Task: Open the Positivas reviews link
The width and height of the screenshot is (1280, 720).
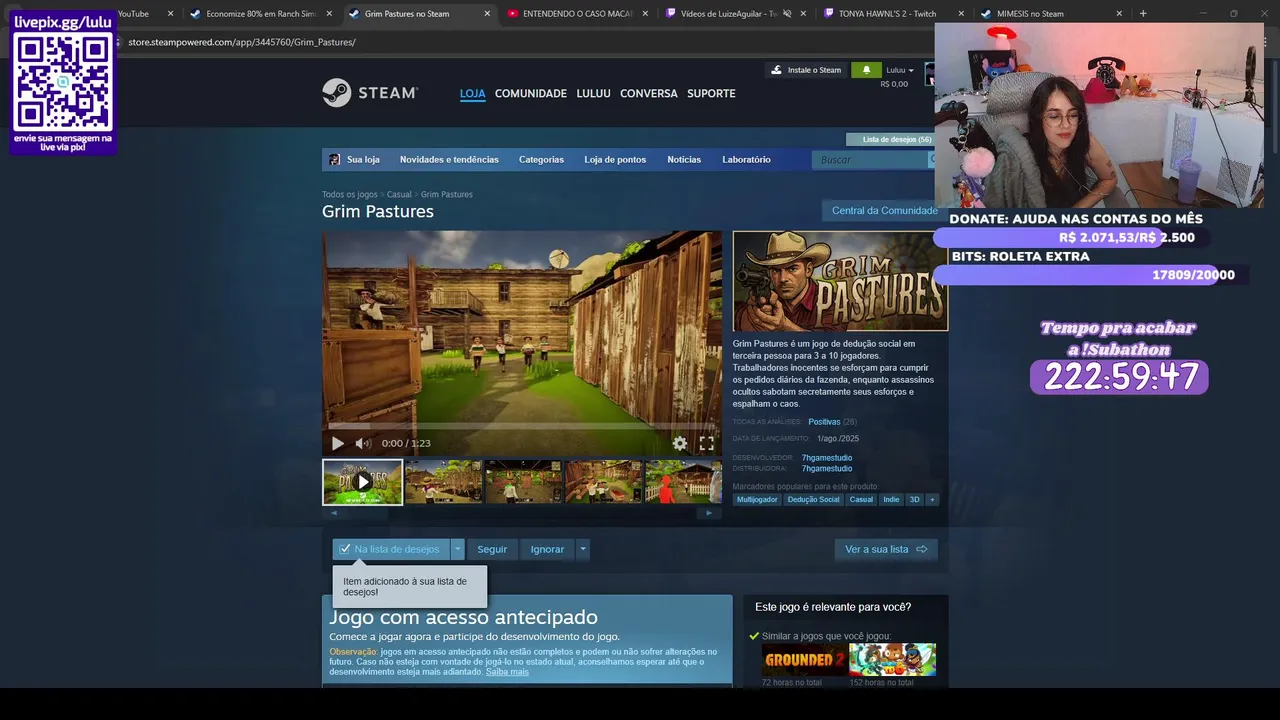Action: tap(824, 422)
